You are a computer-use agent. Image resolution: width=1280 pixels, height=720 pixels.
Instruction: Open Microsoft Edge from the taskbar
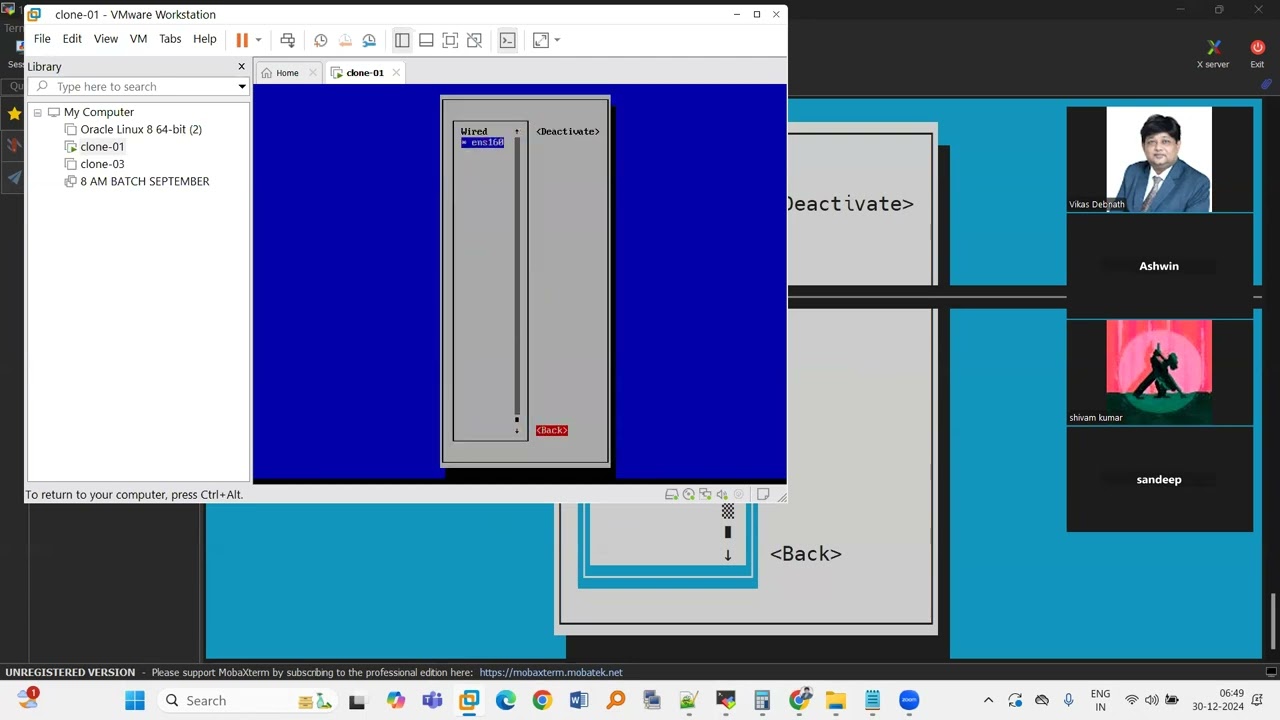point(505,700)
